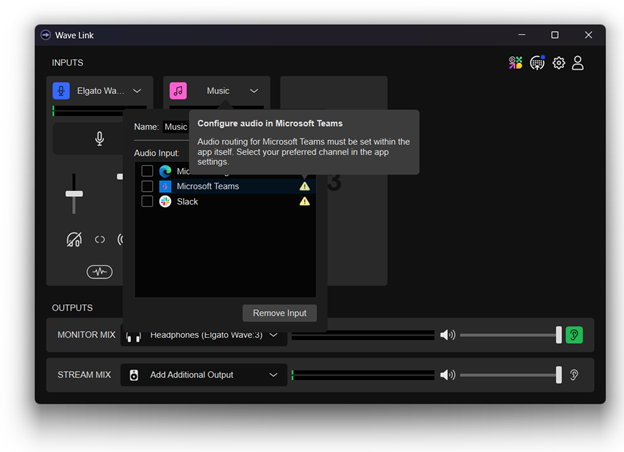Click the MONITOR MIX label

(x=86, y=335)
